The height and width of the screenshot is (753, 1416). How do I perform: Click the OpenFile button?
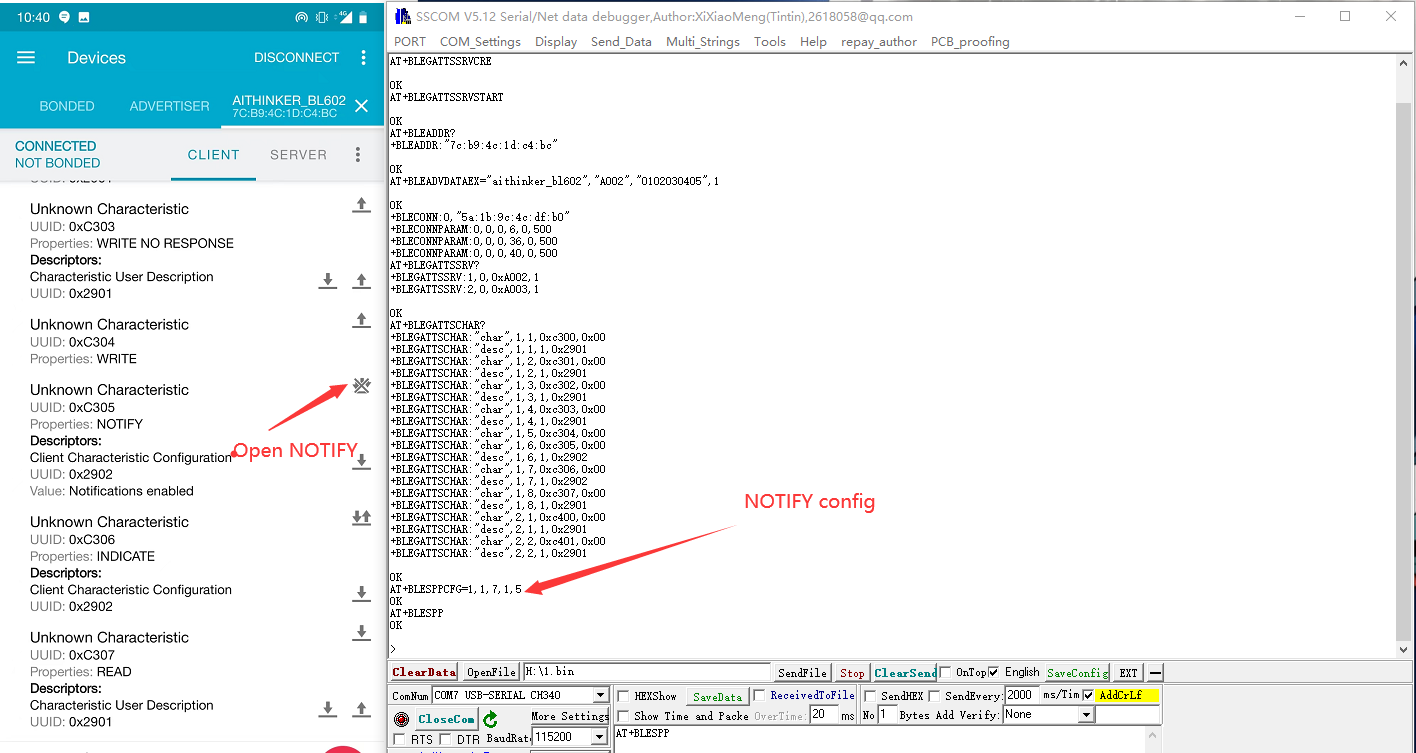click(x=491, y=673)
